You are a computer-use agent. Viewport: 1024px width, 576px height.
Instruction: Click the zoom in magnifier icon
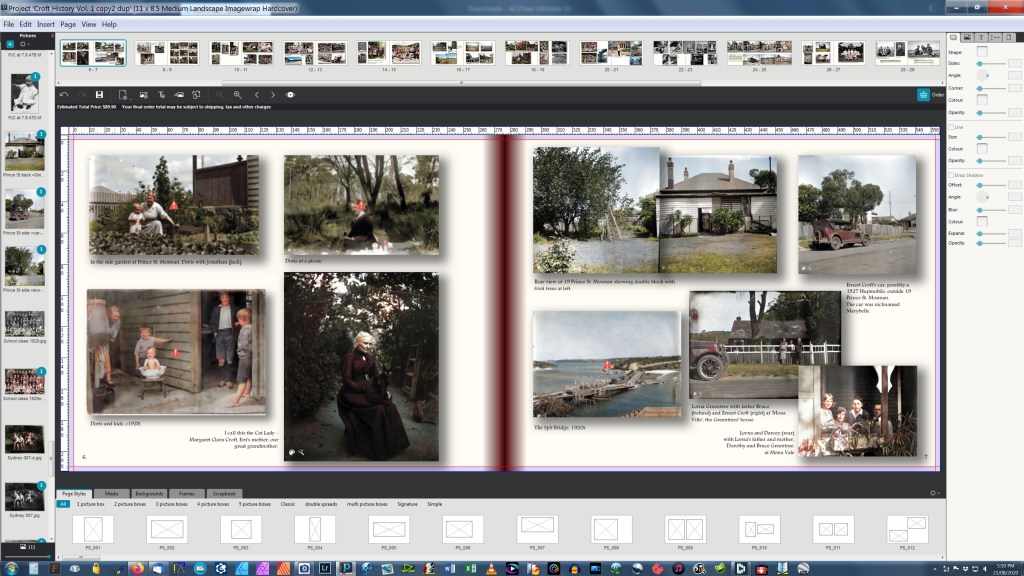(x=237, y=94)
